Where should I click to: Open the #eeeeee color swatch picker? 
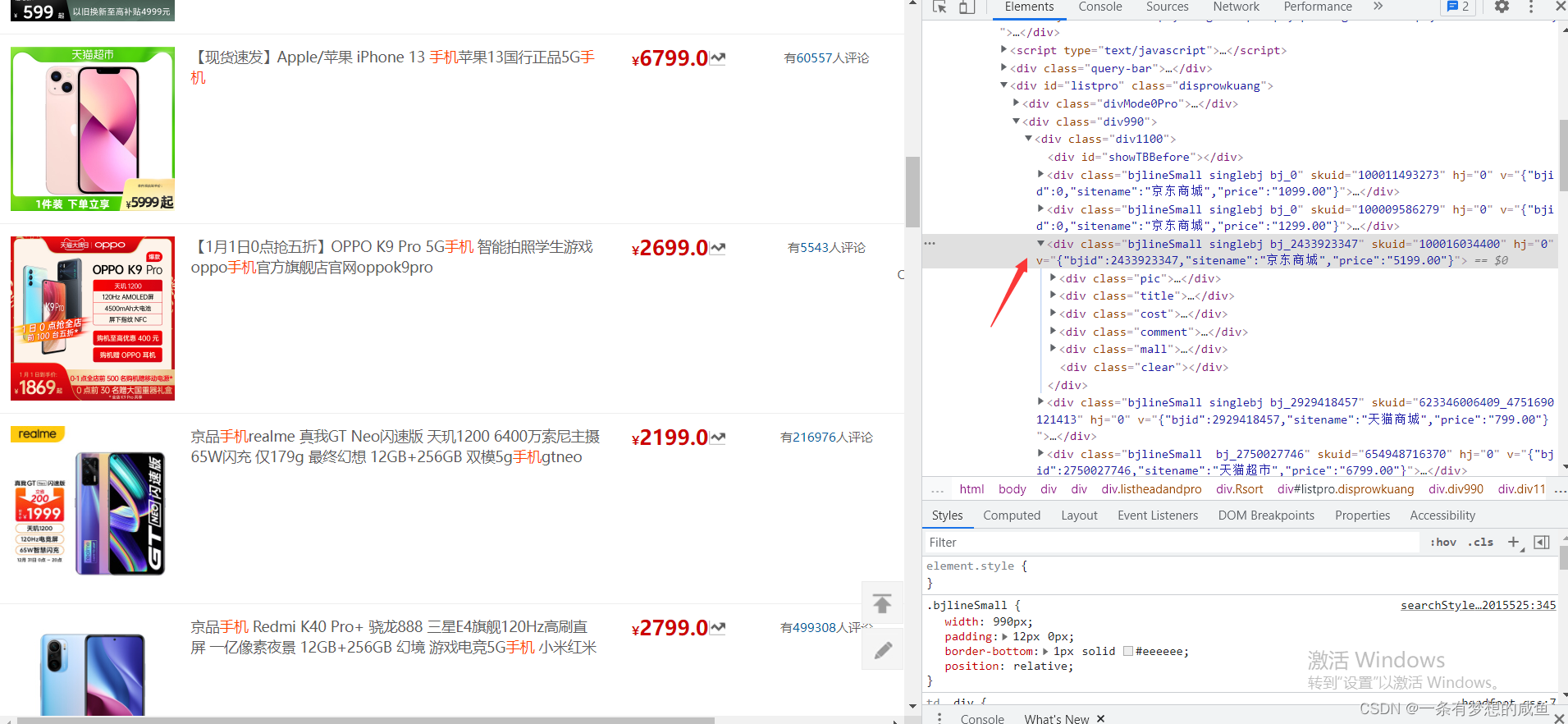click(x=1128, y=651)
